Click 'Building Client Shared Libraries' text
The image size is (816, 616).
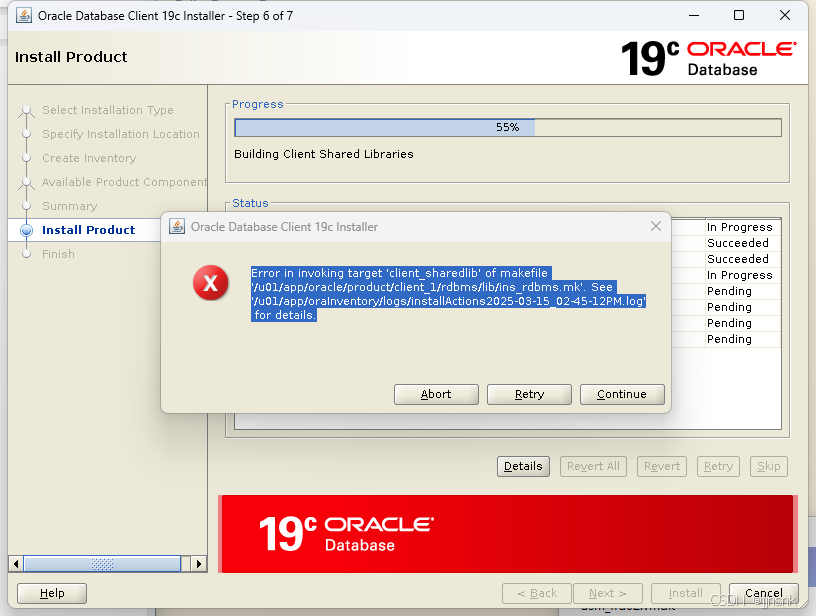pyautogui.click(x=324, y=154)
